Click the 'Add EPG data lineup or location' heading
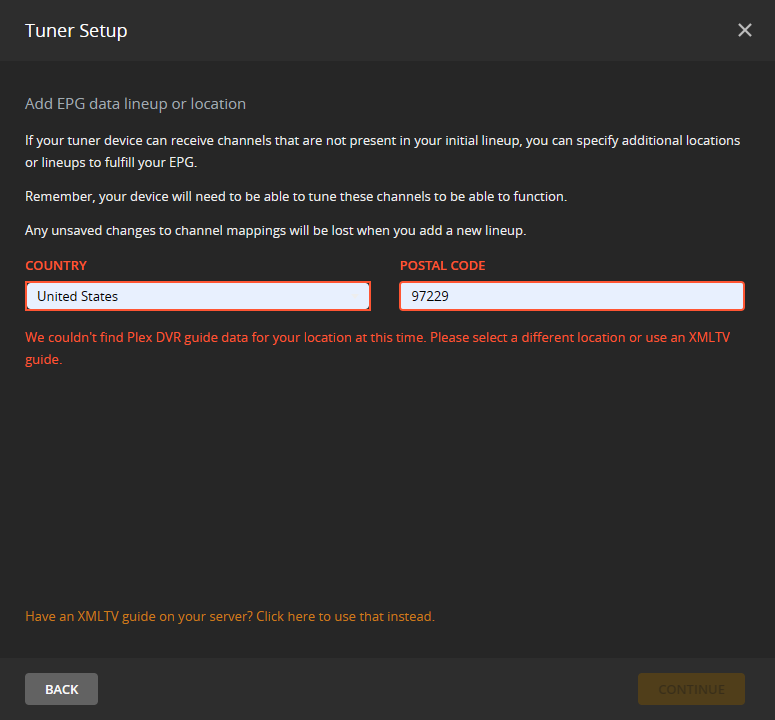 (x=135, y=104)
